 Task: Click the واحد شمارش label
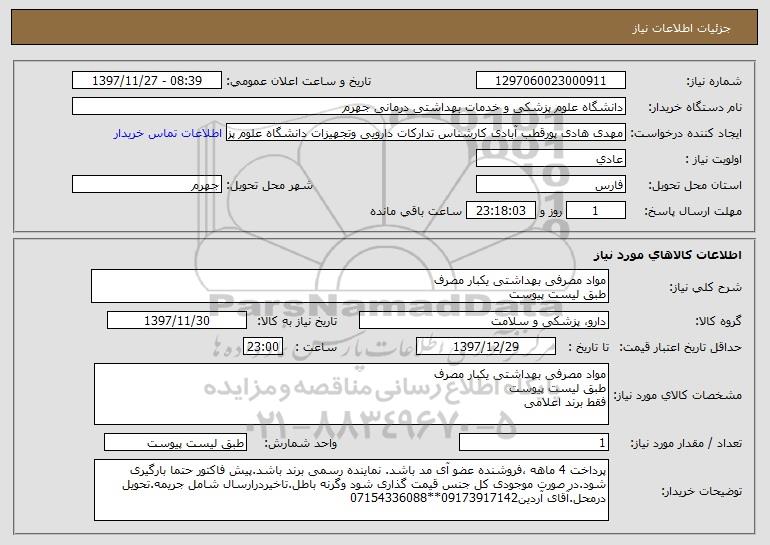pos(301,443)
